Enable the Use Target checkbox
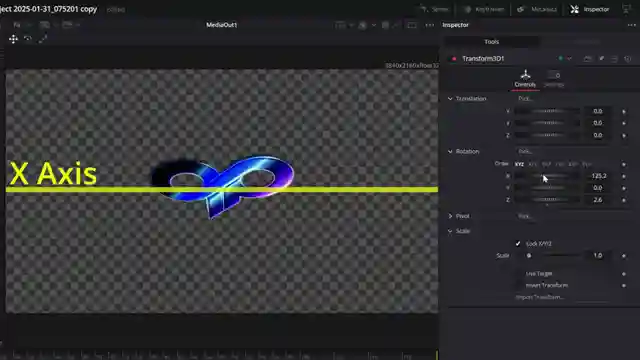The height and width of the screenshot is (360, 640). point(518,273)
